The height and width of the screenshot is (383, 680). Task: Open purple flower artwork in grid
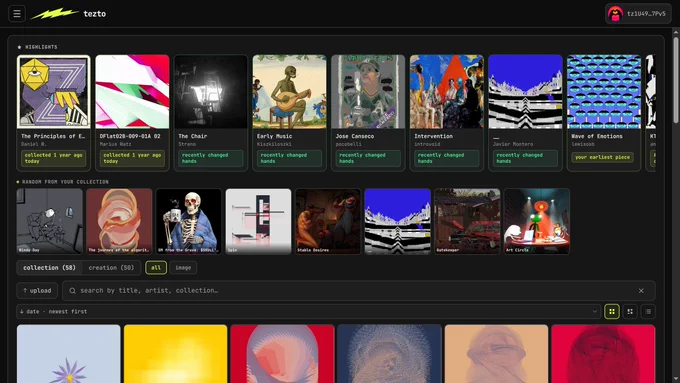point(69,354)
